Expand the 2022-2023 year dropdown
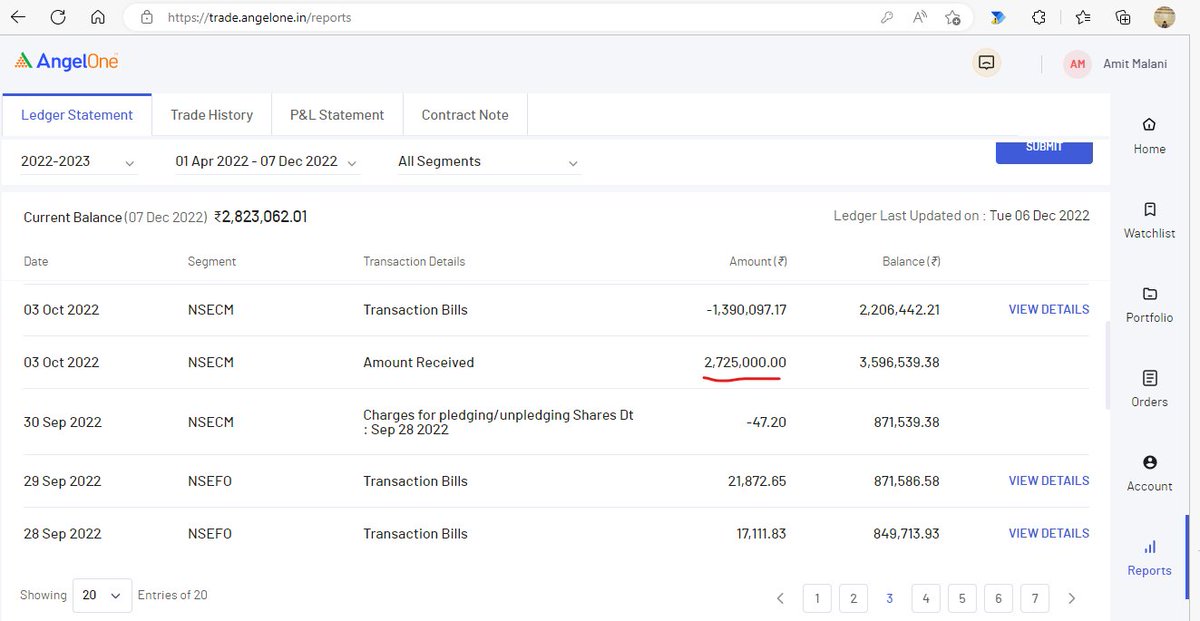 [78, 162]
